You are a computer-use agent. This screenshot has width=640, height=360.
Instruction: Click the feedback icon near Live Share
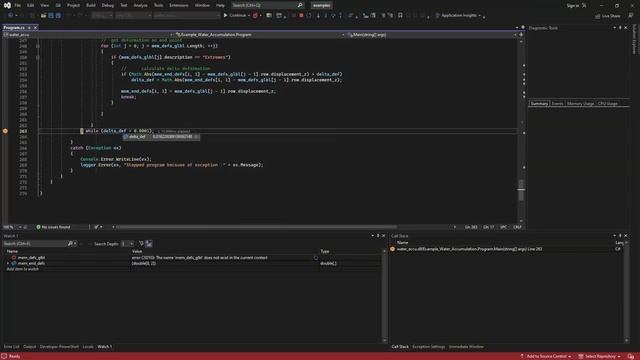click(631, 16)
